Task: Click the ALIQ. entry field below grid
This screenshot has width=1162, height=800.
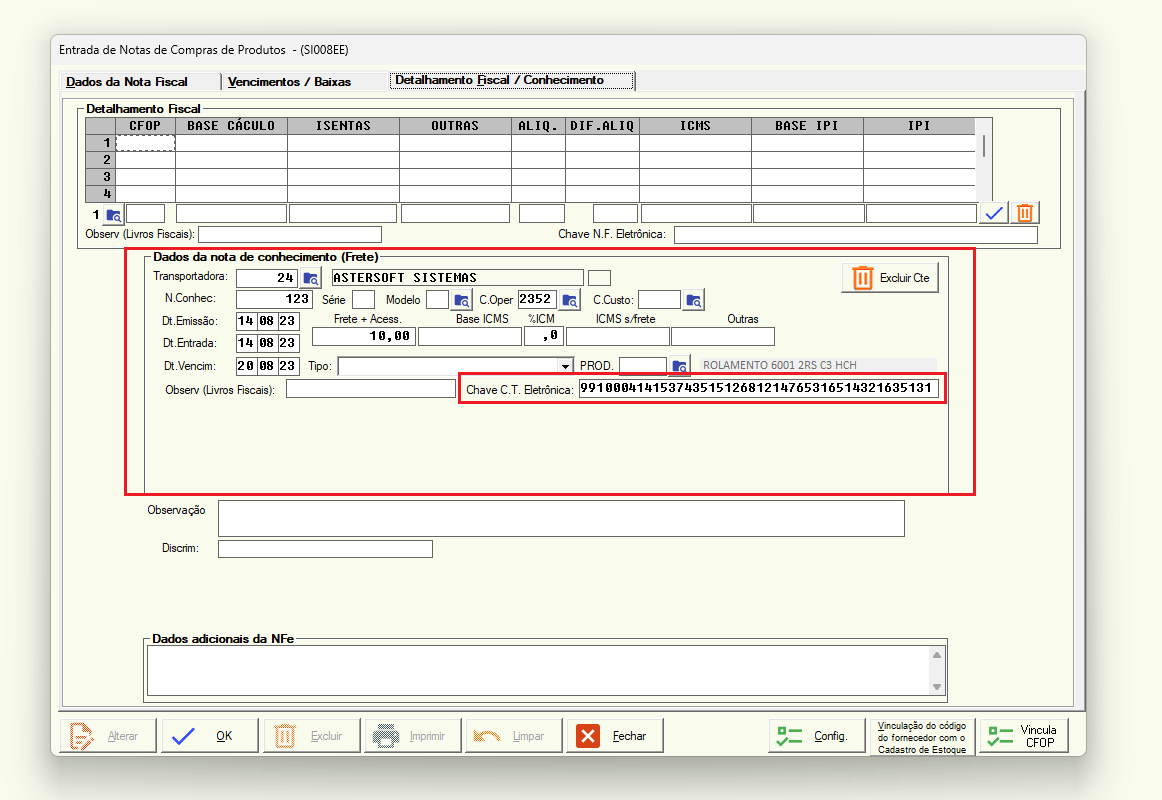Action: click(542, 214)
